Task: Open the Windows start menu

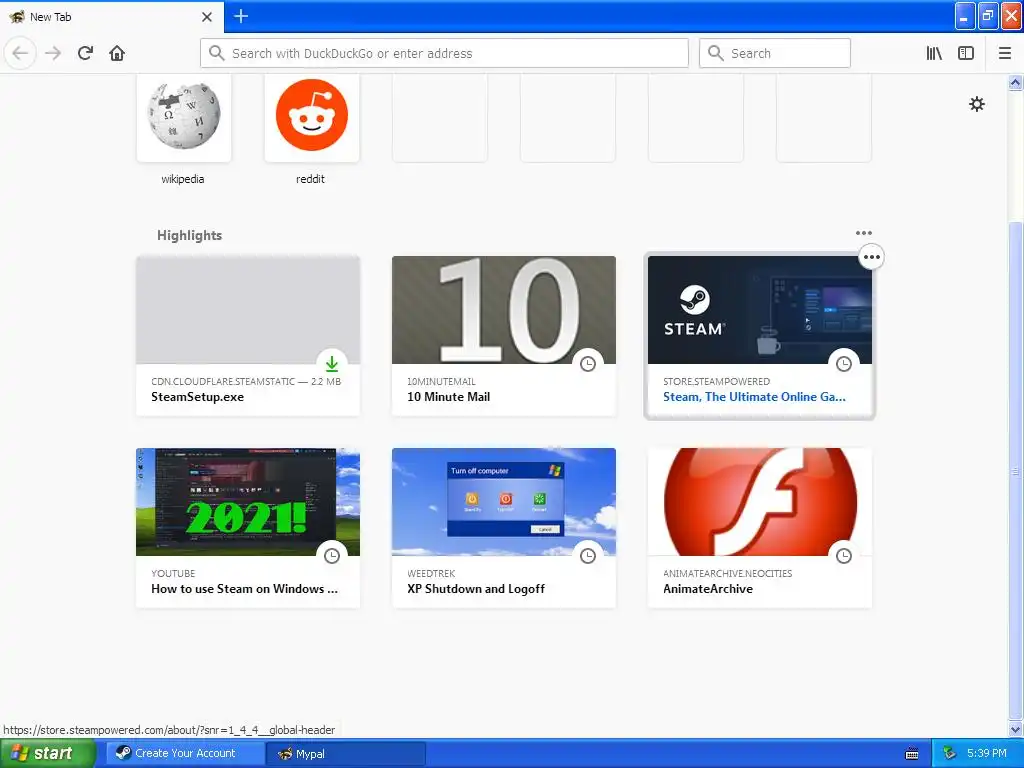Action: pos(47,754)
